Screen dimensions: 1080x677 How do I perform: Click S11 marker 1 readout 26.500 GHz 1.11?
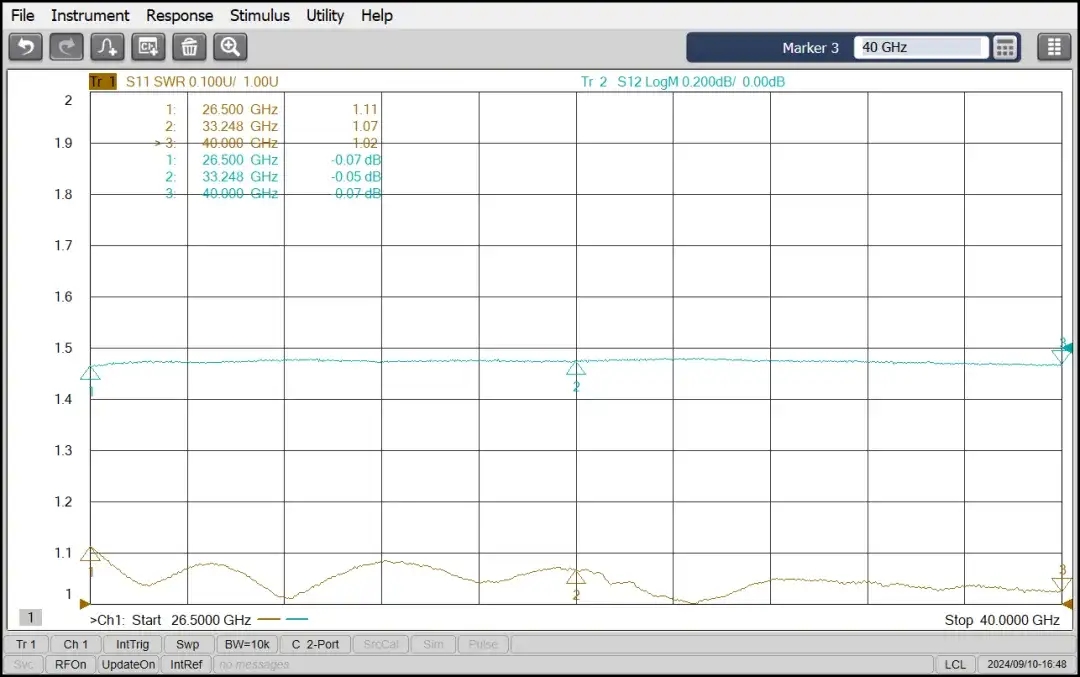271,109
